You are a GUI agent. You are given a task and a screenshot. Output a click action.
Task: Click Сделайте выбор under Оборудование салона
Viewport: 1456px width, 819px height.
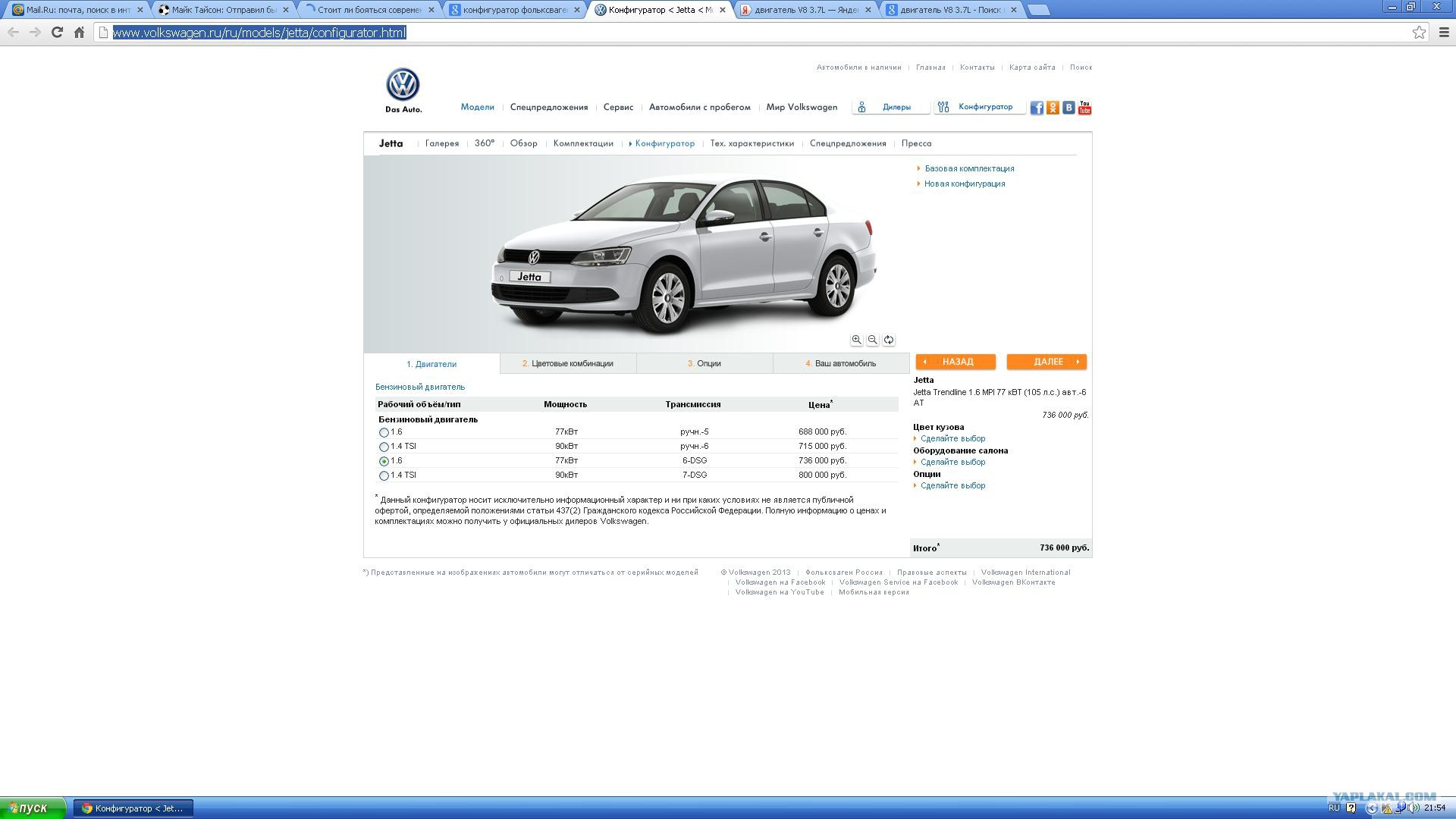pos(953,462)
